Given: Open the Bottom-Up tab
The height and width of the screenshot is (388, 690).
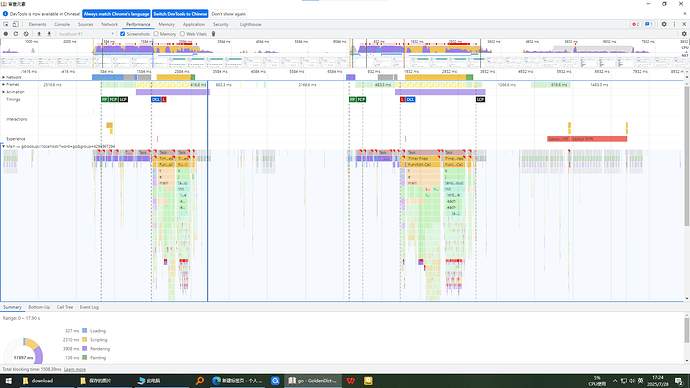Looking at the screenshot, I should pyautogui.click(x=39, y=307).
